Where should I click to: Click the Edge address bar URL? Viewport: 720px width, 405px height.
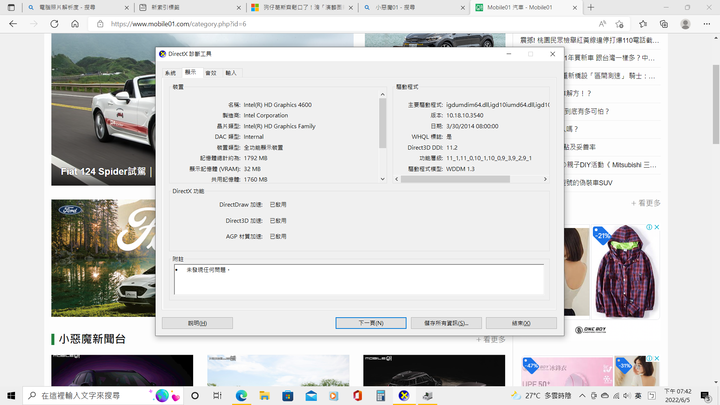click(x=178, y=24)
